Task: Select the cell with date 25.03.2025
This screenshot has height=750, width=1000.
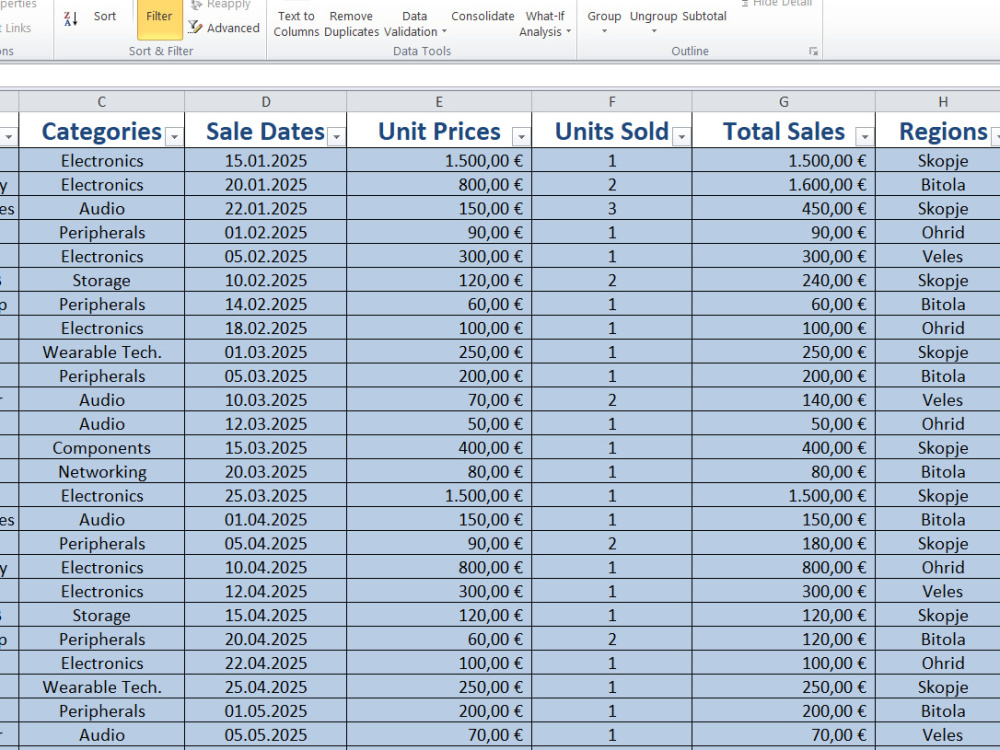Action: [x=266, y=496]
